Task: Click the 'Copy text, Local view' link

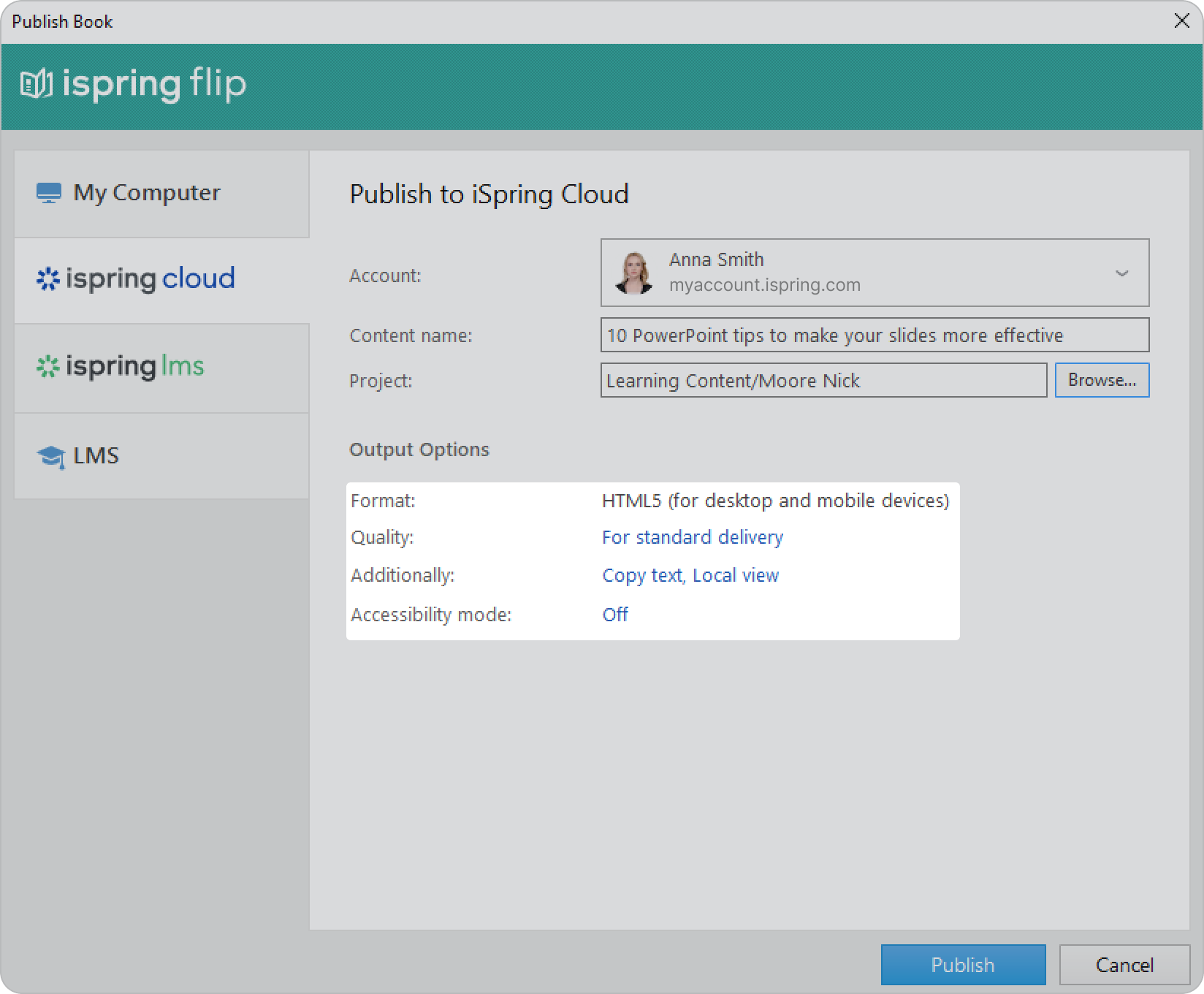Action: (x=690, y=575)
